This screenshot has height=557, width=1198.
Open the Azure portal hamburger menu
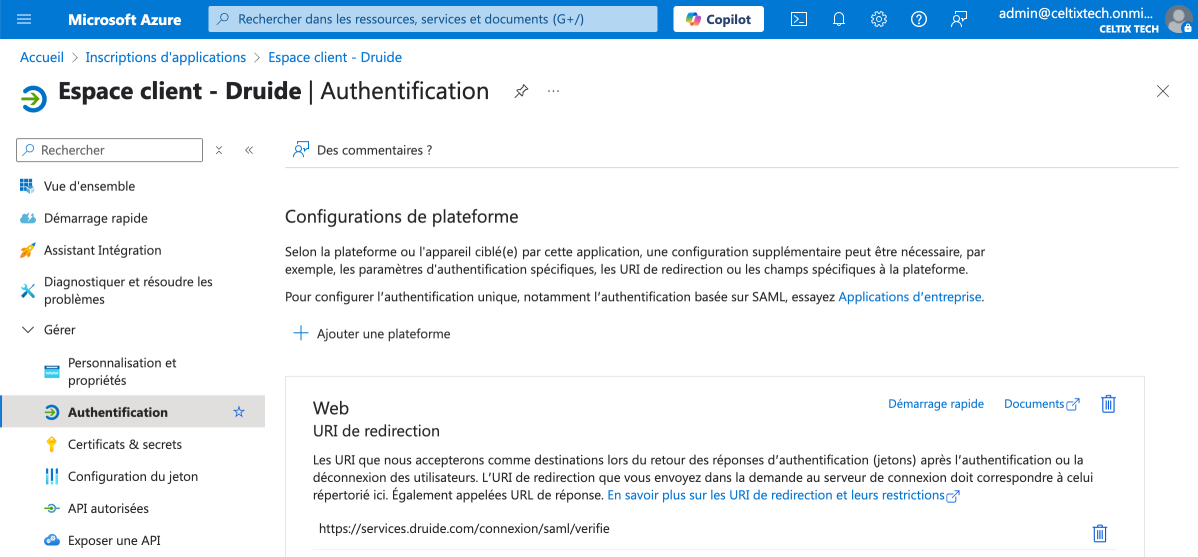tap(25, 19)
